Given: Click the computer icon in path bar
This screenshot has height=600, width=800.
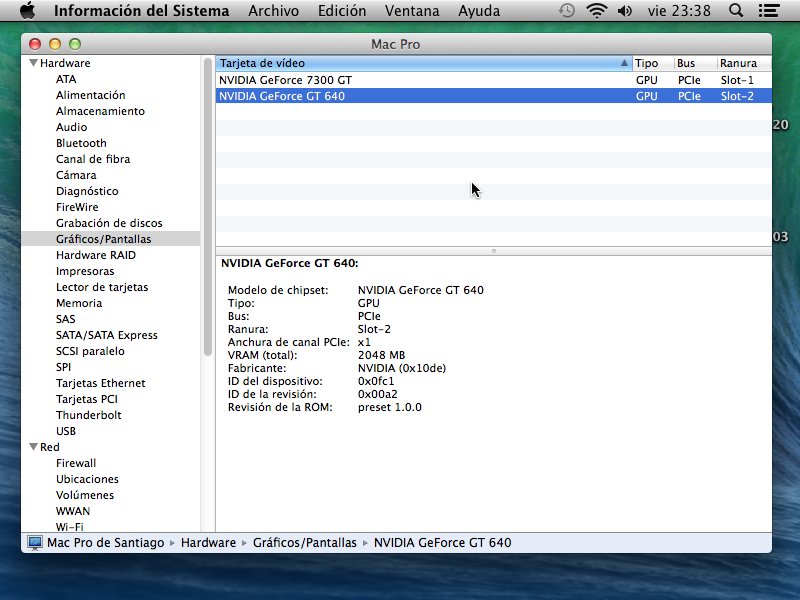Looking at the screenshot, I should click(35, 543).
